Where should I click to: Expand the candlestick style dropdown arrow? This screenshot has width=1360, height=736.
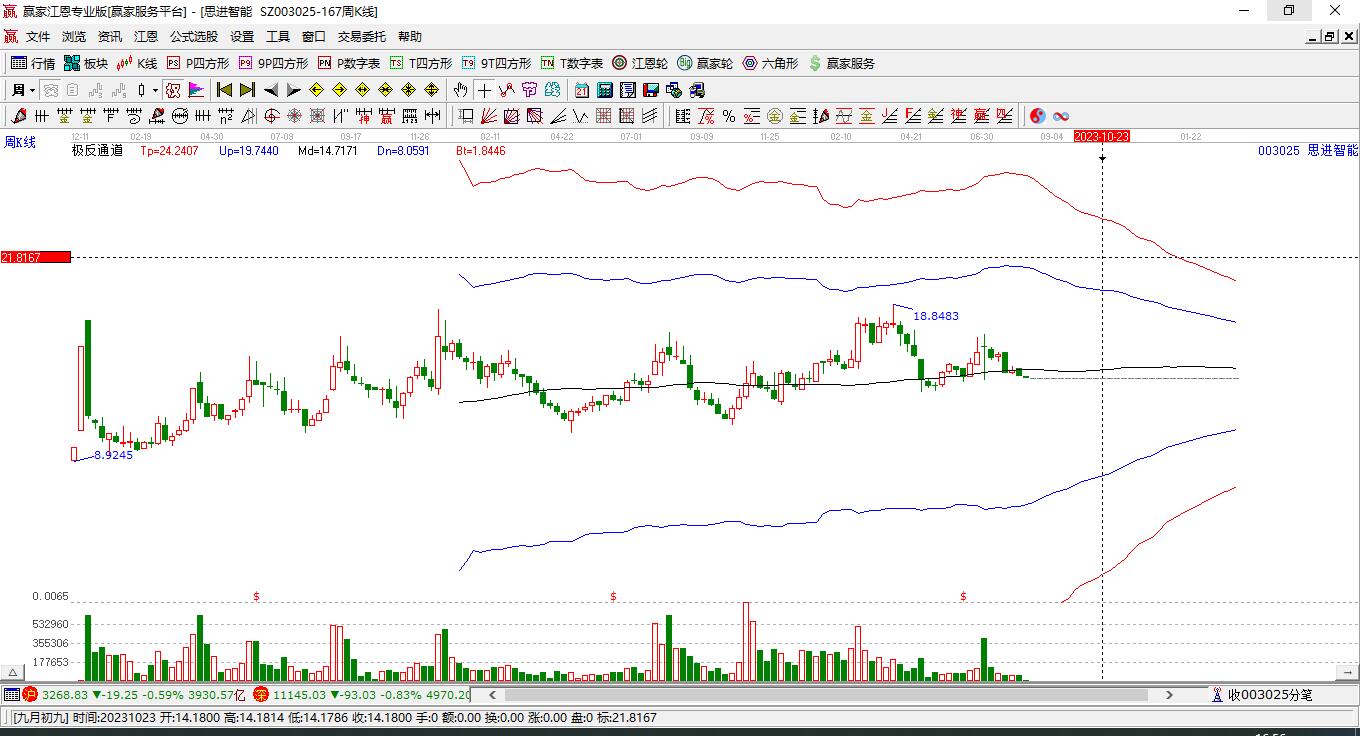(155, 90)
